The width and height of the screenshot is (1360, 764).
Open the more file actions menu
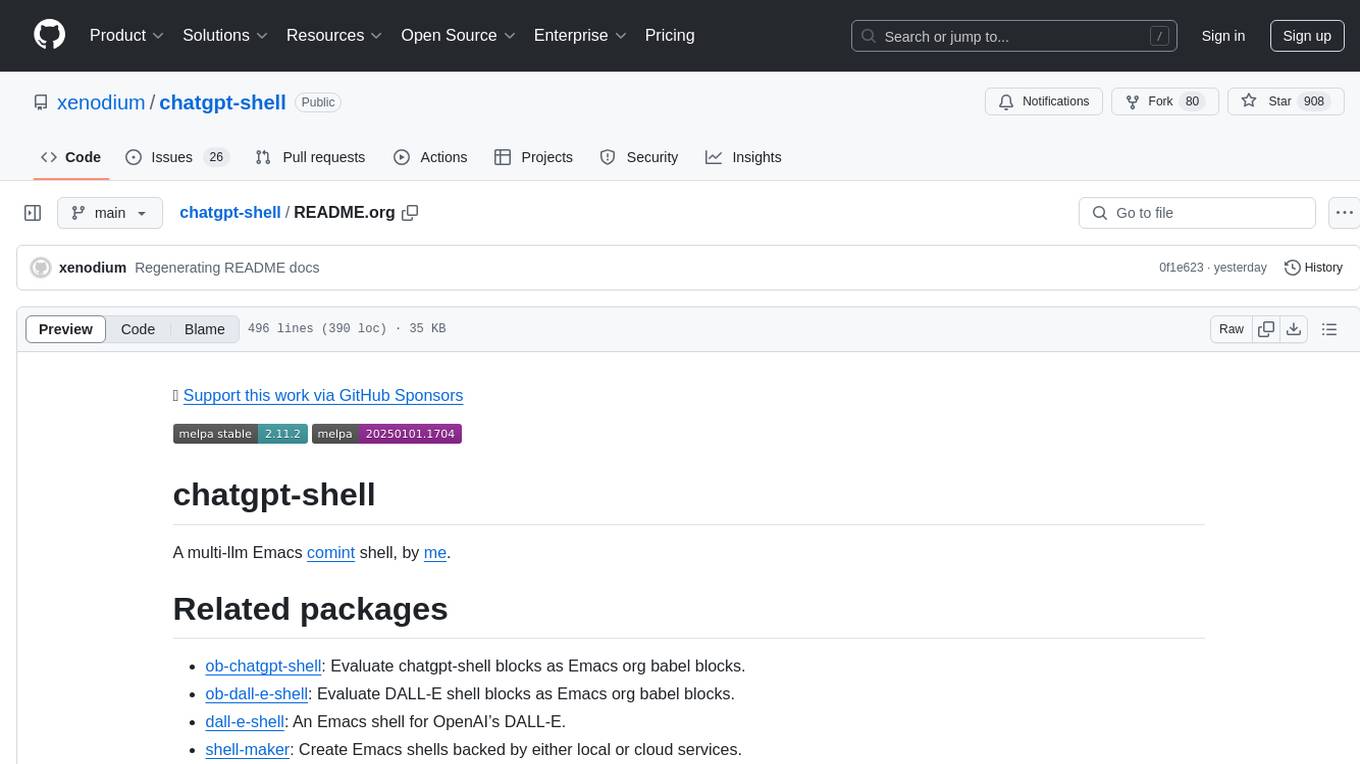point(1344,213)
